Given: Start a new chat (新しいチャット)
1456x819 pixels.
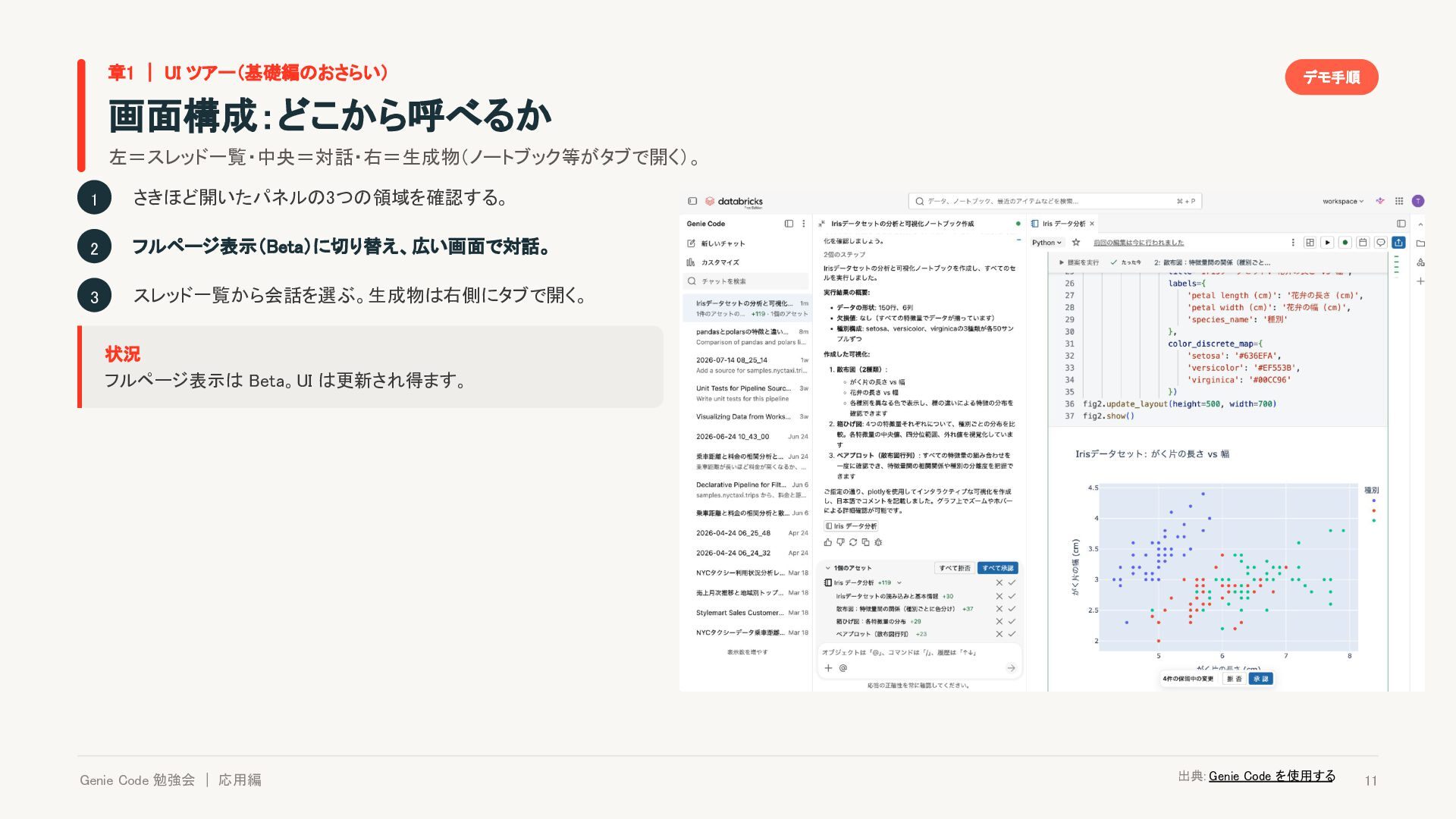Looking at the screenshot, I should (717, 243).
